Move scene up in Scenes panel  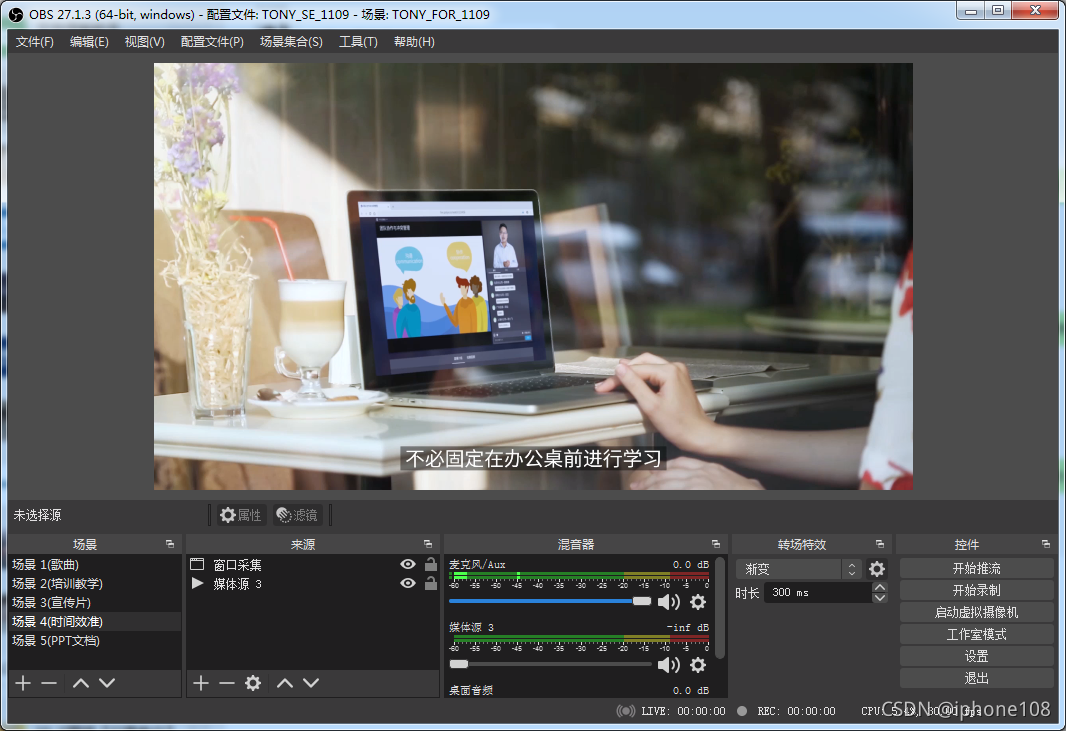[81, 683]
